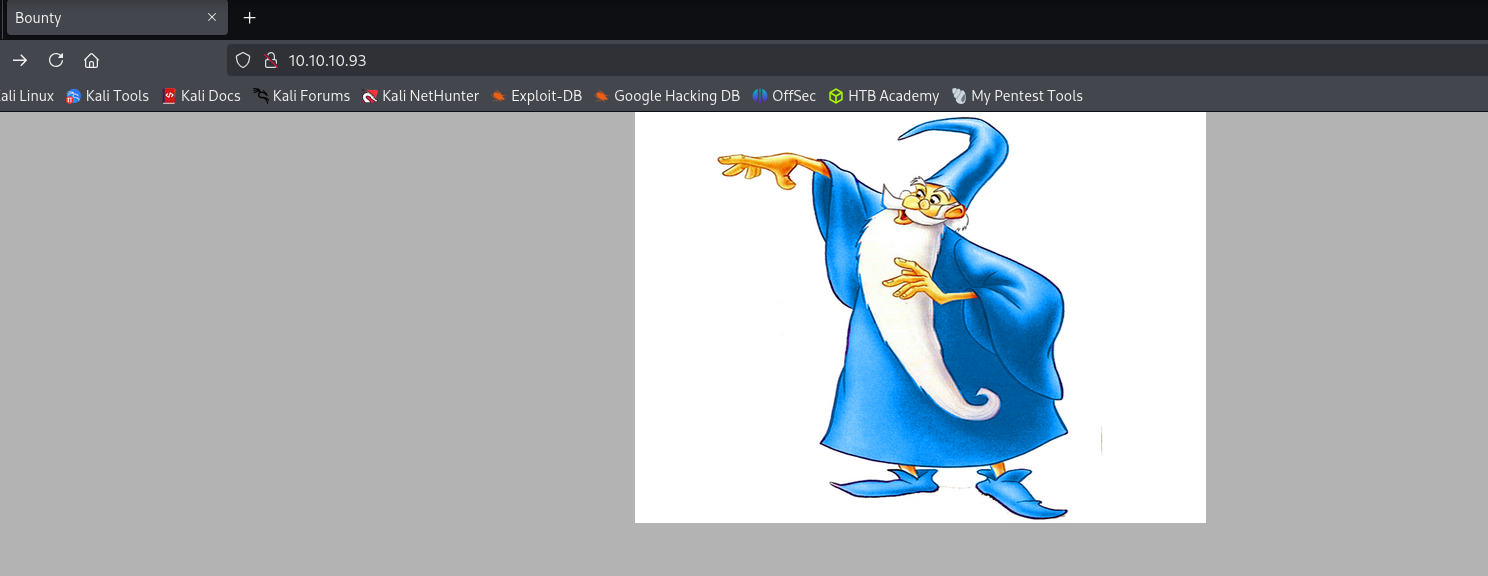
Task: Open the Google Hacking DB bookmark
Action: 666,96
